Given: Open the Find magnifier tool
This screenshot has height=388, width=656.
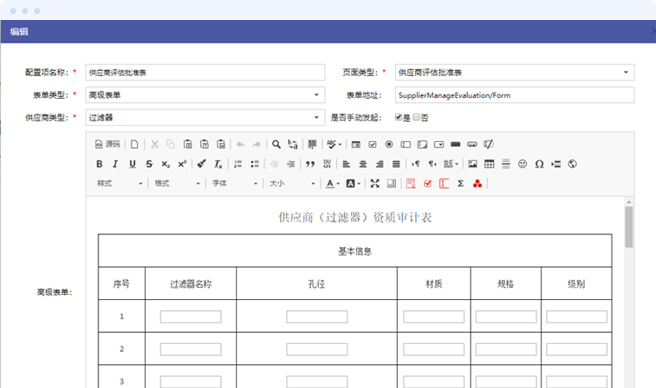Looking at the screenshot, I should (276, 144).
